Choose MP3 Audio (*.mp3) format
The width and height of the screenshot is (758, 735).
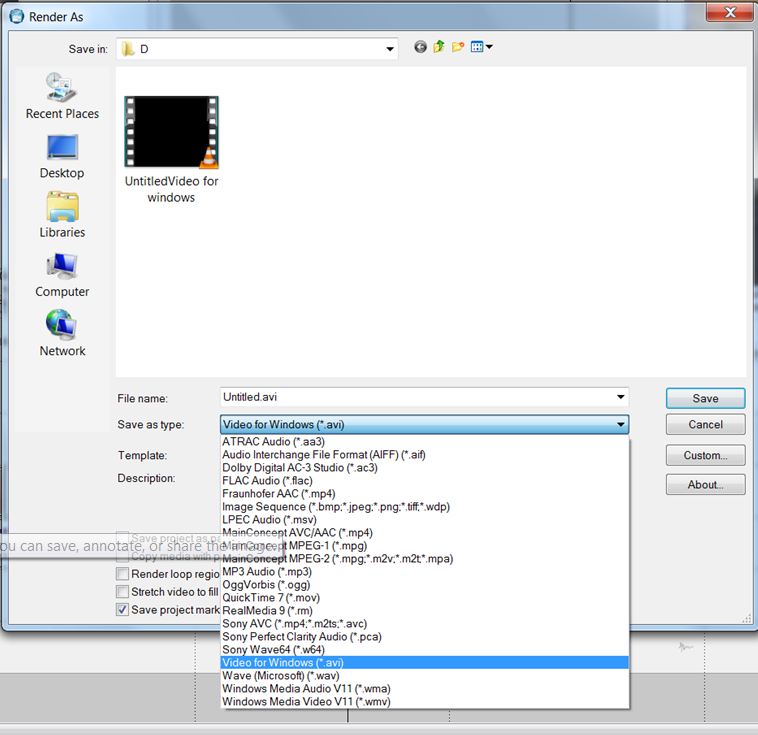(425, 572)
